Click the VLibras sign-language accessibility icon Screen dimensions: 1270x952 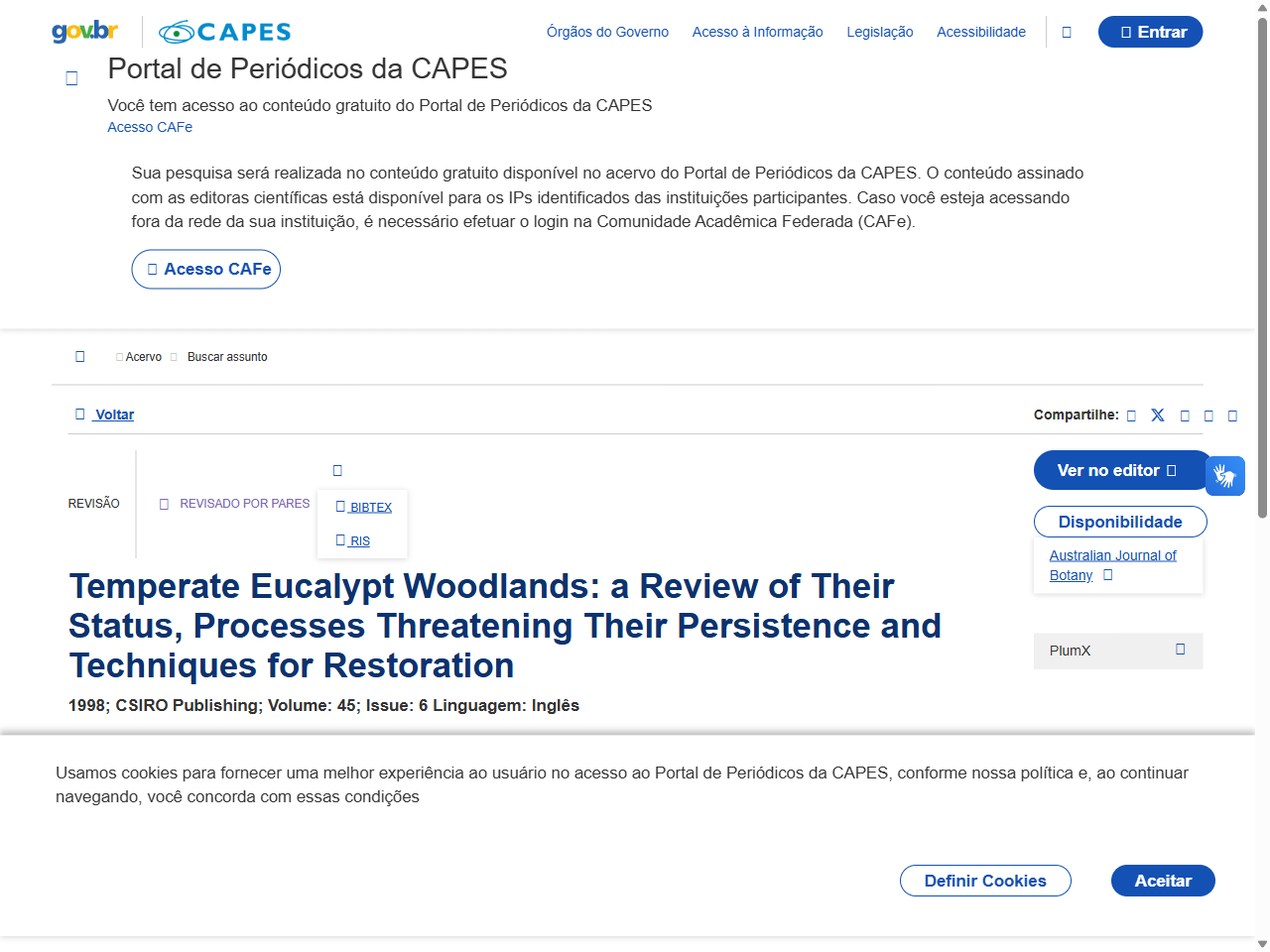click(x=1225, y=476)
